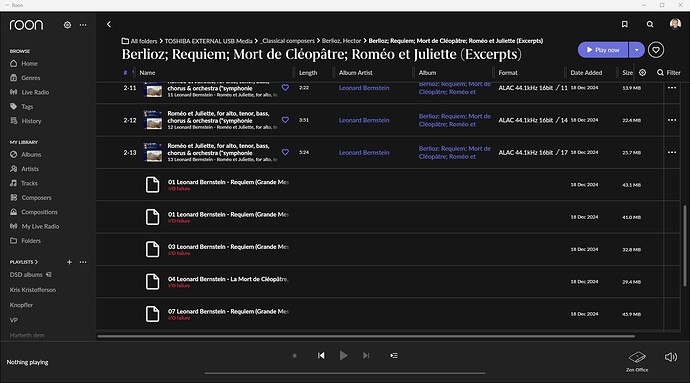This screenshot has width=690, height=383.
Task: Open album link in track 2-12 row
Action: (x=455, y=120)
